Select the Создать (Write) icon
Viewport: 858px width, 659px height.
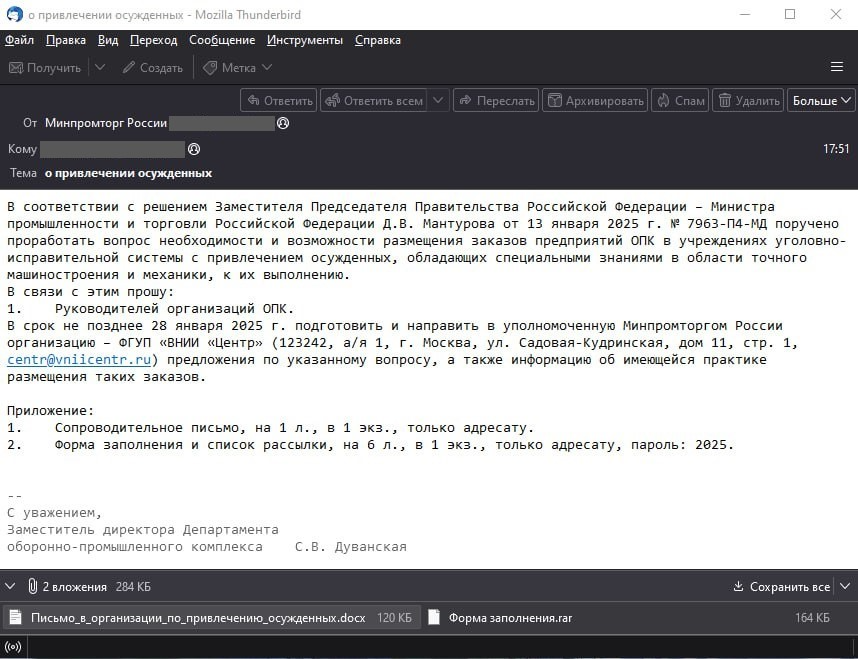pyautogui.click(x=127, y=67)
